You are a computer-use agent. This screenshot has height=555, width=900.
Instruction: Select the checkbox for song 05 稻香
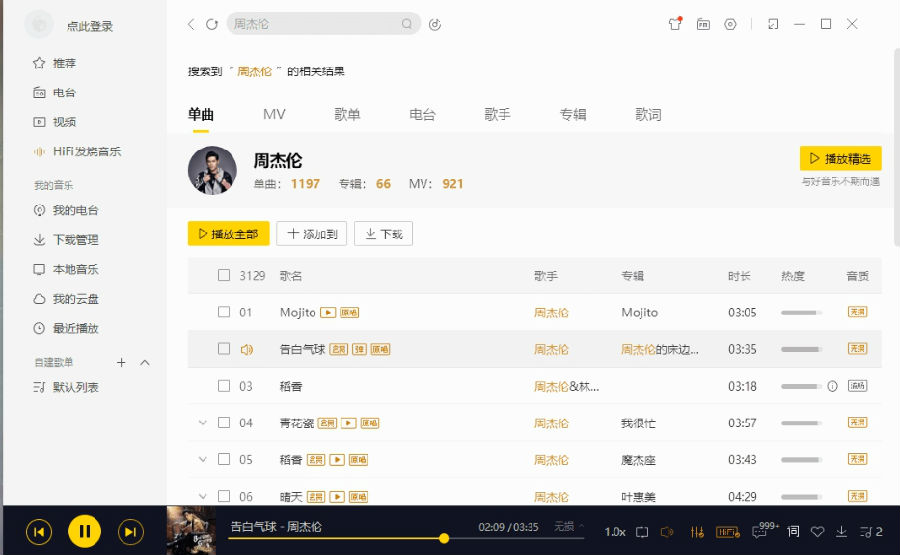(x=224, y=459)
